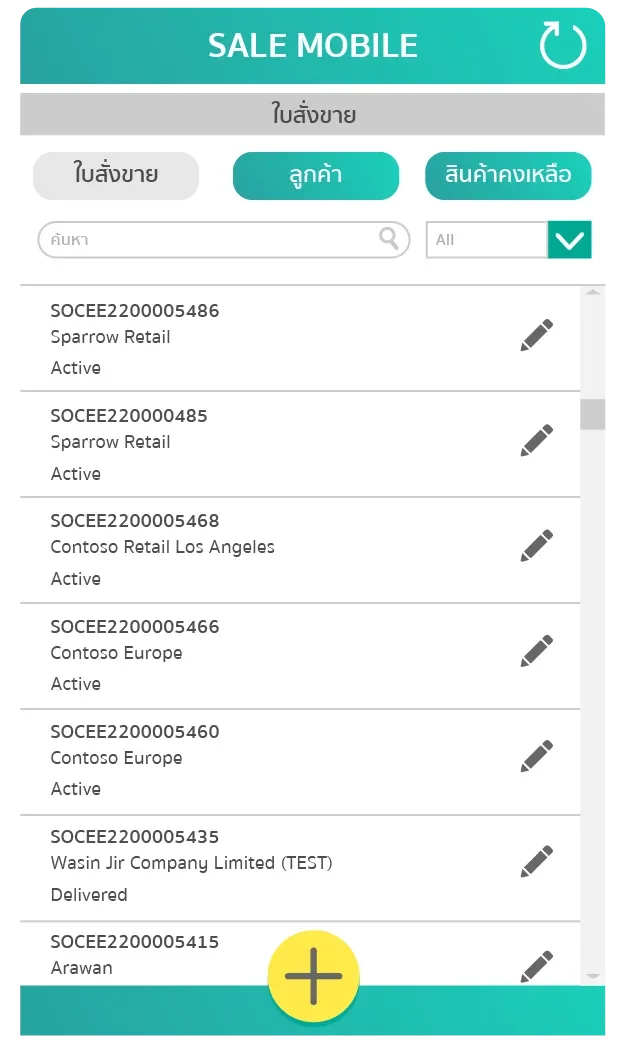
Task: Edit the Wasin Jir order SOCEE2200005435
Action: point(536,860)
